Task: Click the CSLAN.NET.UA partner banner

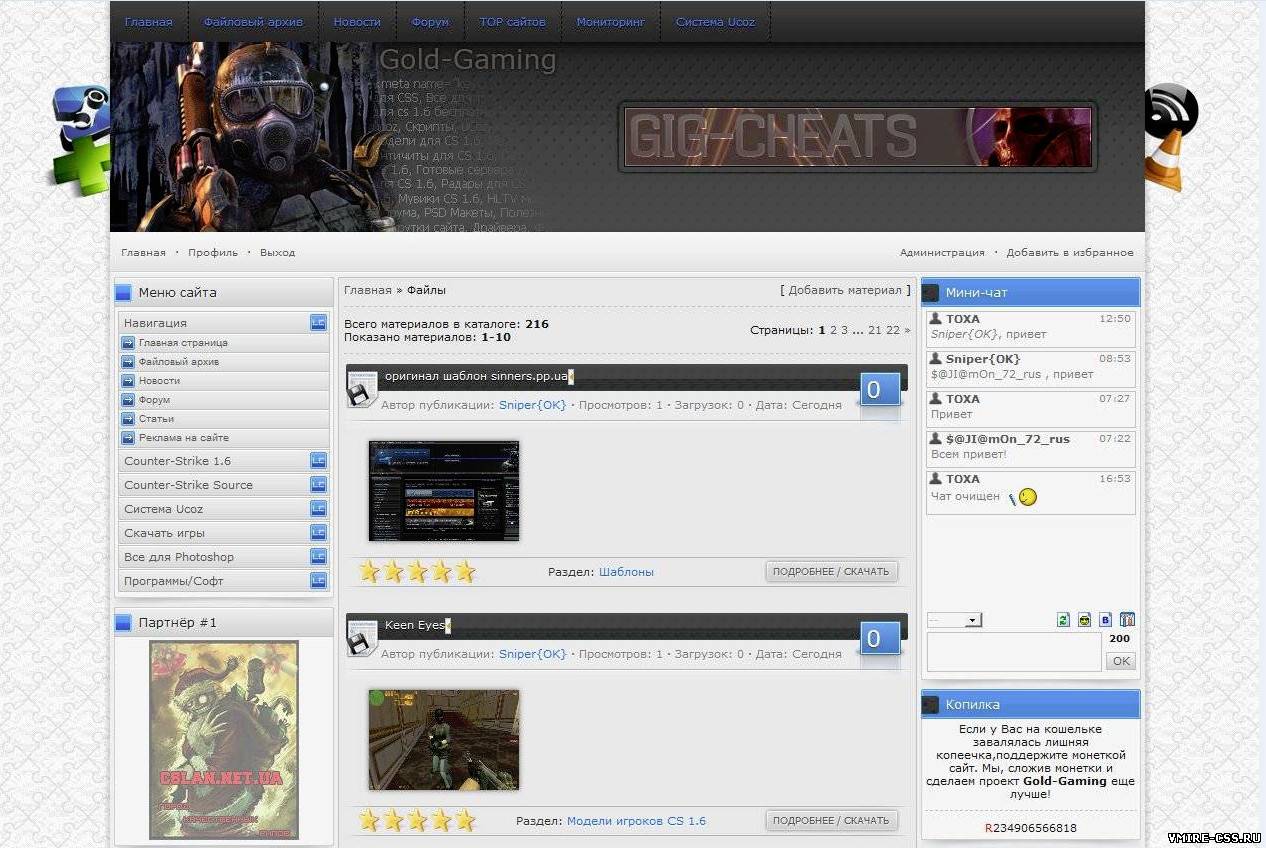Action: tap(224, 740)
